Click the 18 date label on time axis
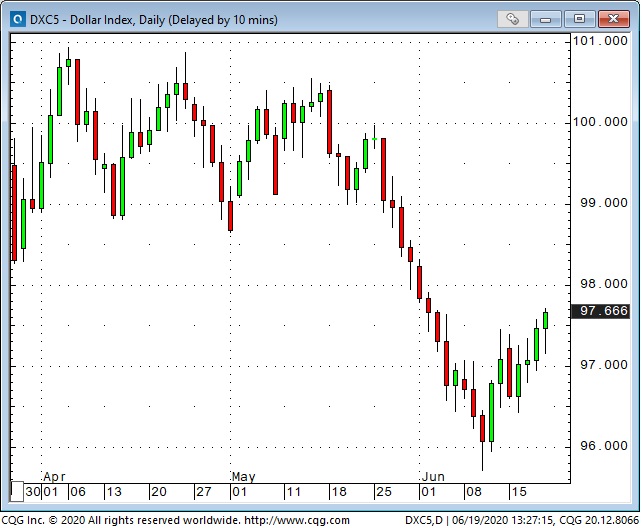Screen dimensions: 642x528 click(x=339, y=492)
